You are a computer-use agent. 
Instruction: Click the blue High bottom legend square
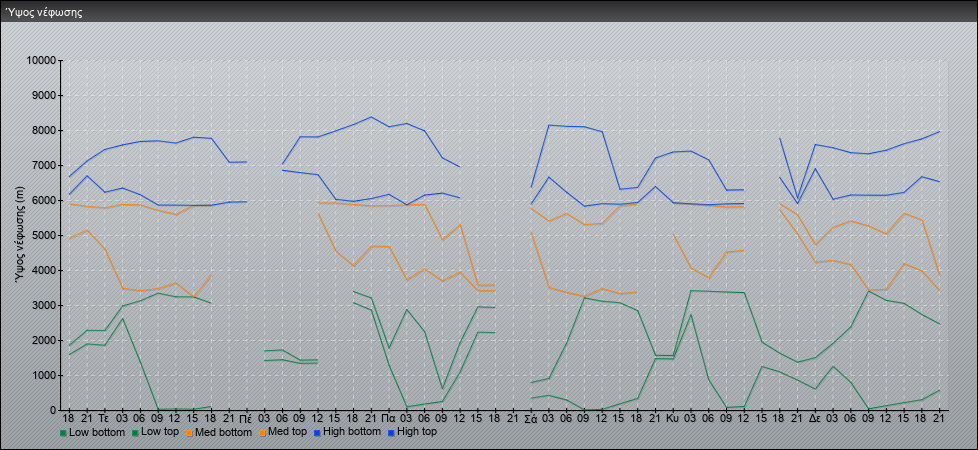point(315,433)
